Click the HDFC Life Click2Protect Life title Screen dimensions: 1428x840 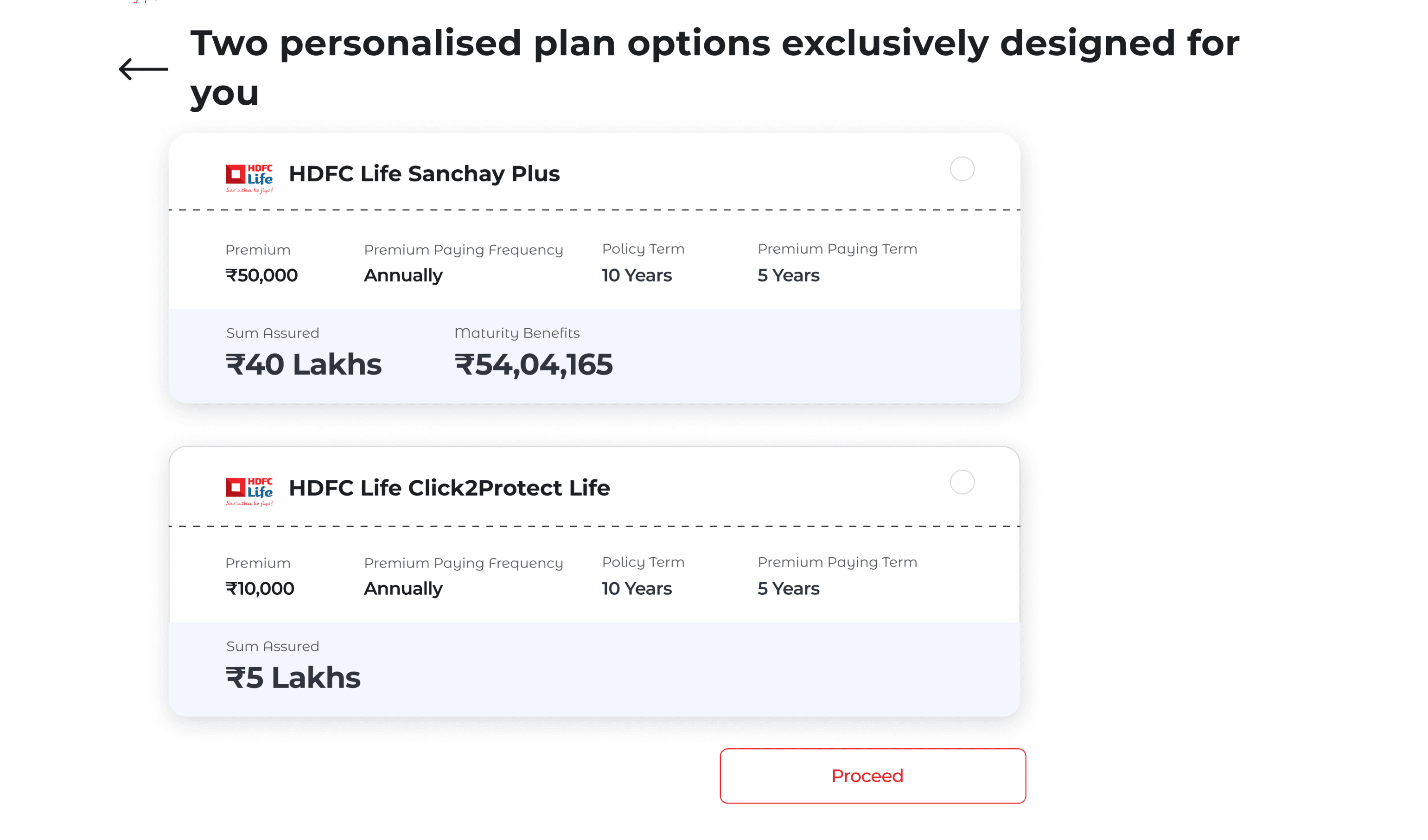pyautogui.click(x=449, y=488)
